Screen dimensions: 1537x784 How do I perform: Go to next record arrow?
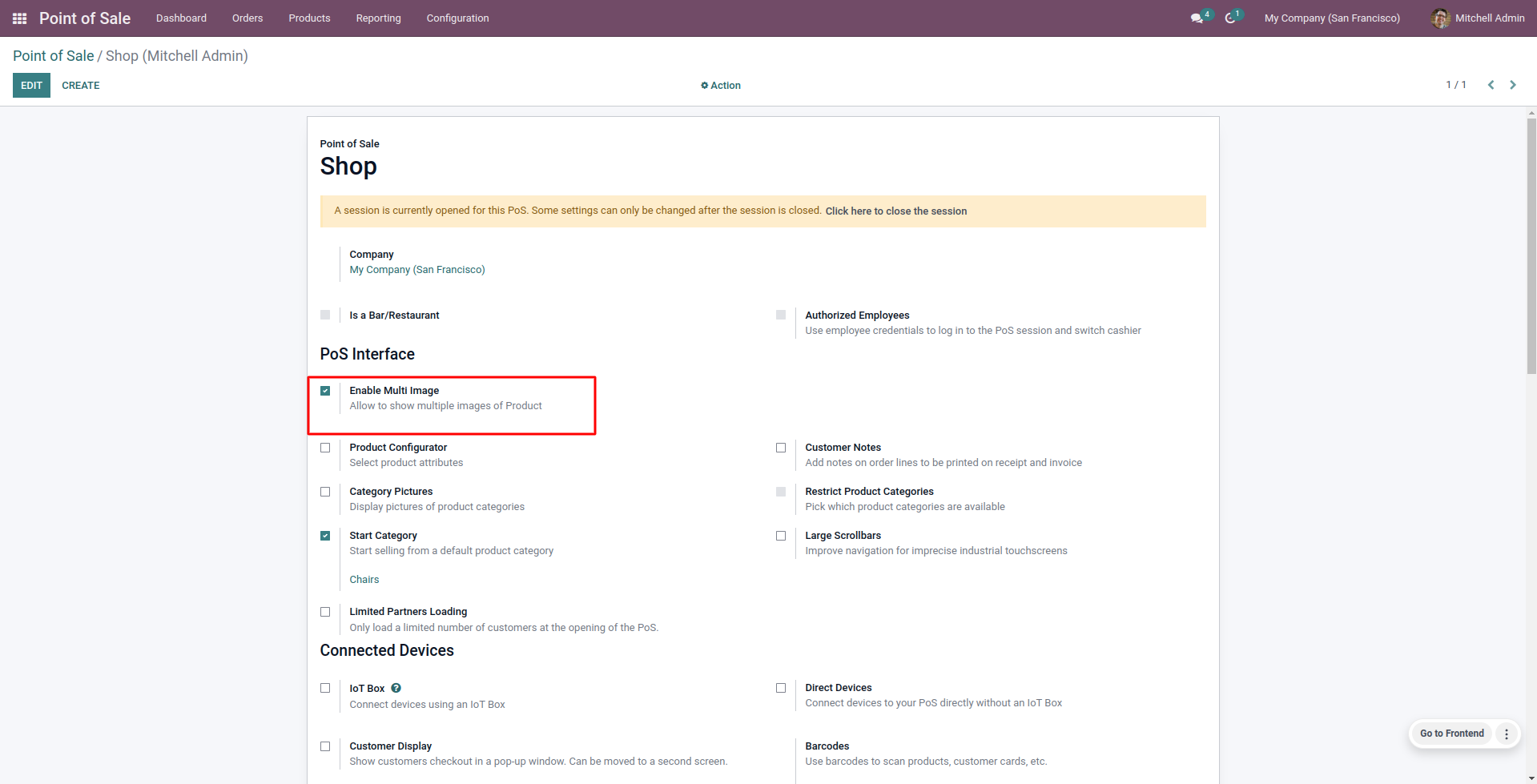(x=1513, y=85)
